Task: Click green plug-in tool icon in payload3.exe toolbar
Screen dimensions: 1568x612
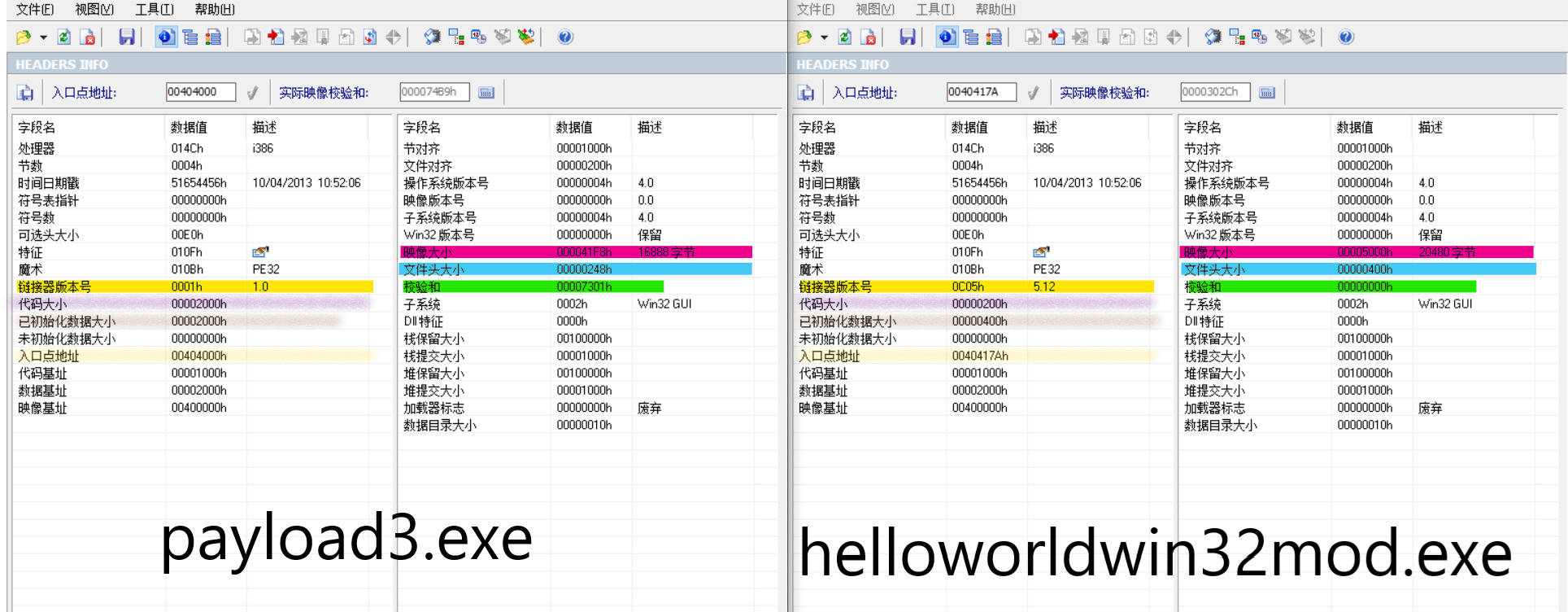Action: [526, 37]
